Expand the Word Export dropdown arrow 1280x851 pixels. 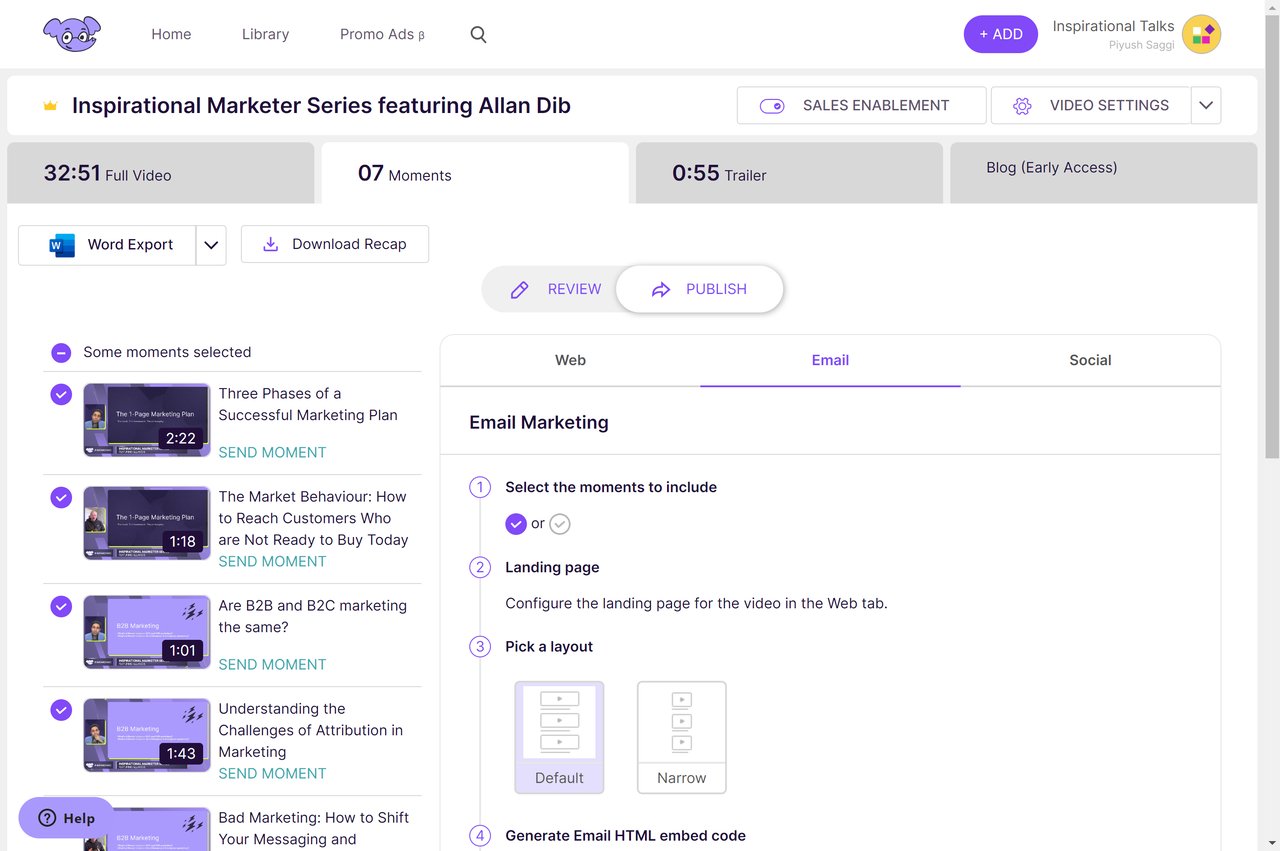coord(211,245)
